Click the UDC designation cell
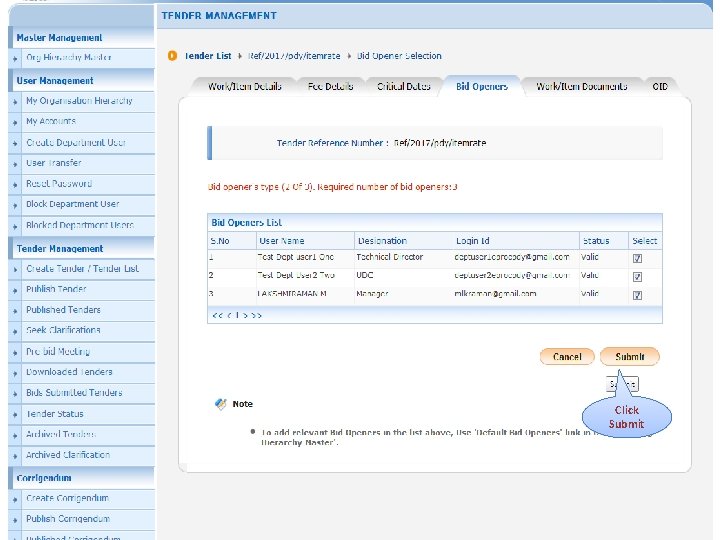720x540 pixels. tap(365, 276)
